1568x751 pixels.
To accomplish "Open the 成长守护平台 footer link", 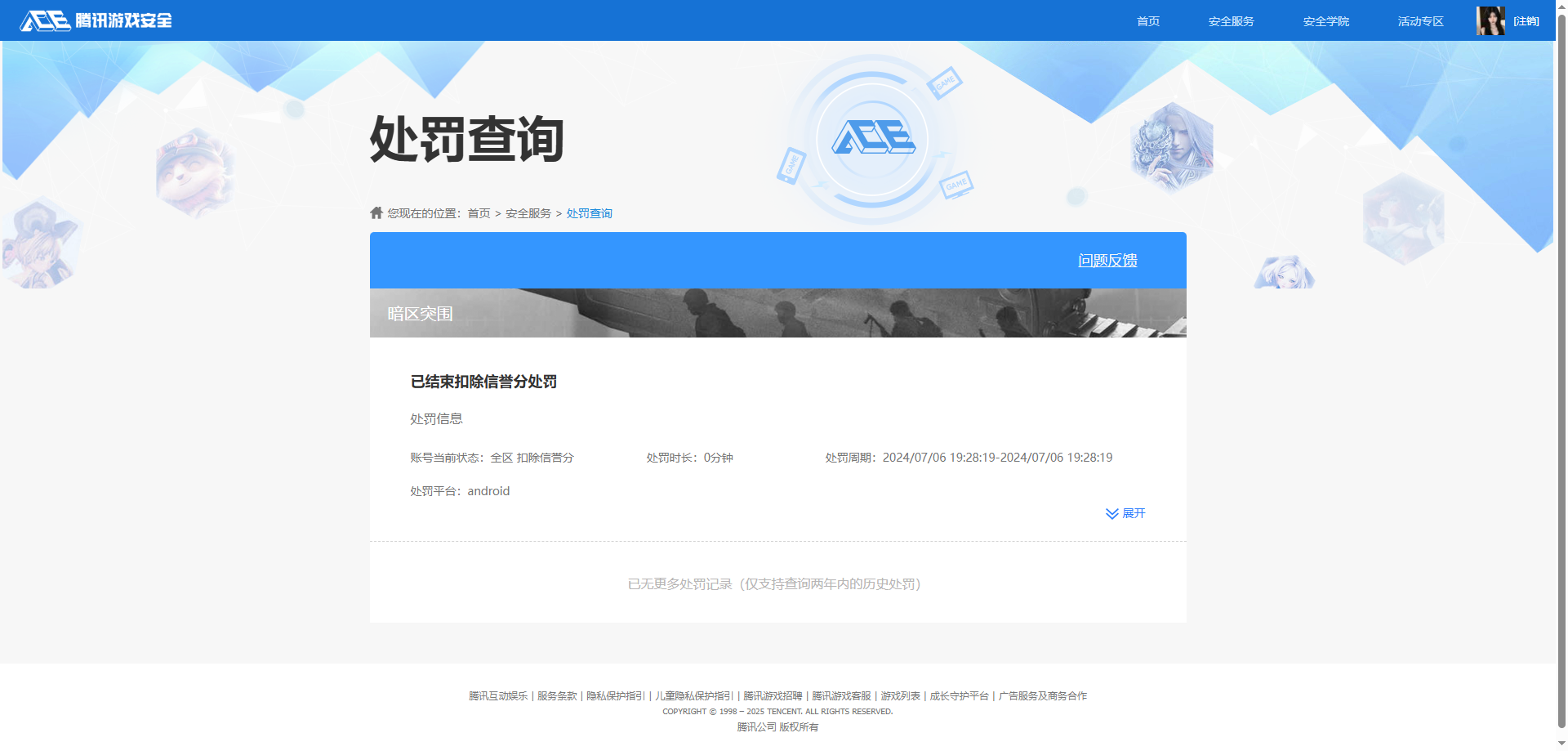I will pyautogui.click(x=960, y=695).
